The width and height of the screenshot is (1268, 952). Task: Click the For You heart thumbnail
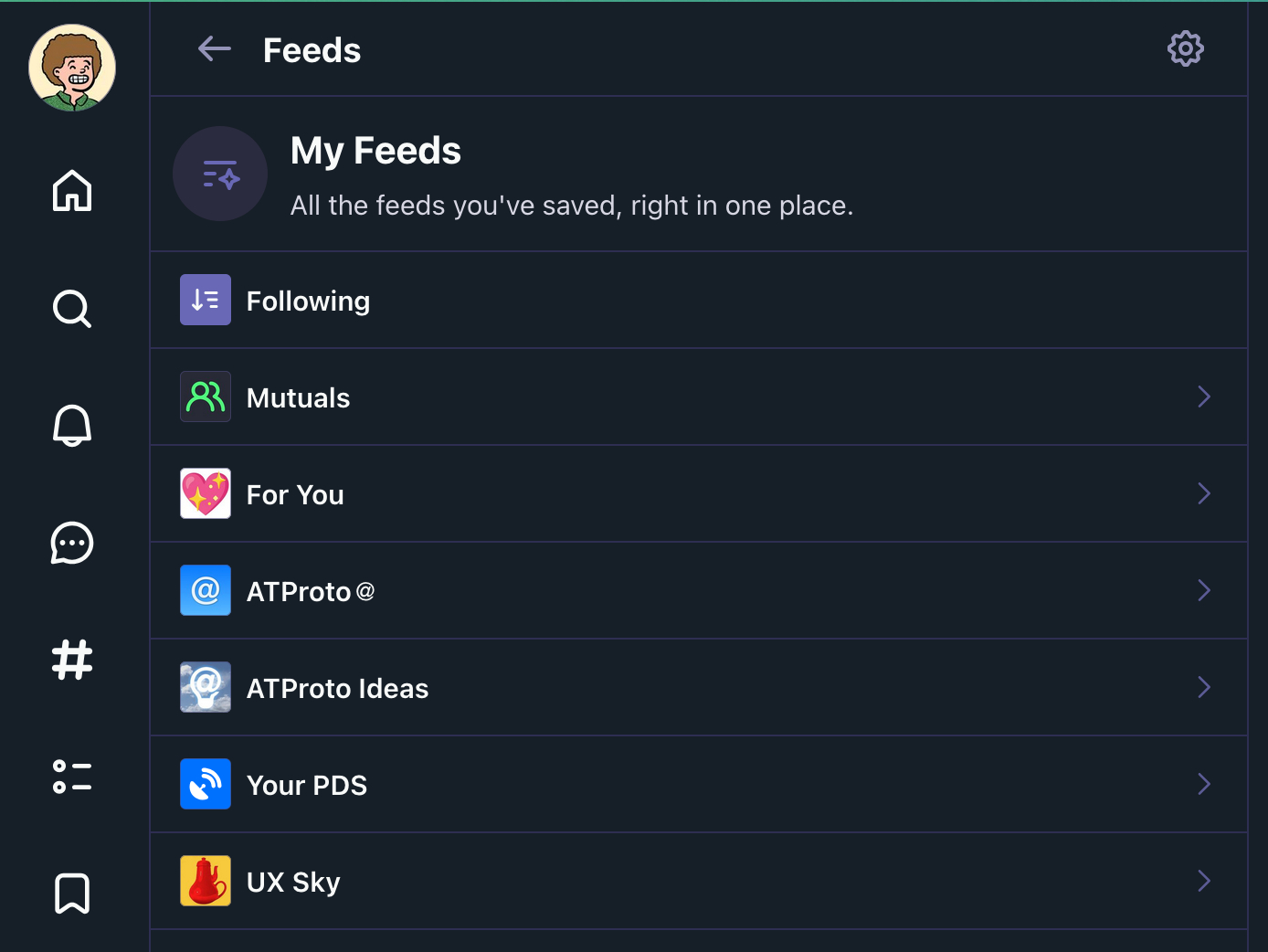pos(206,493)
